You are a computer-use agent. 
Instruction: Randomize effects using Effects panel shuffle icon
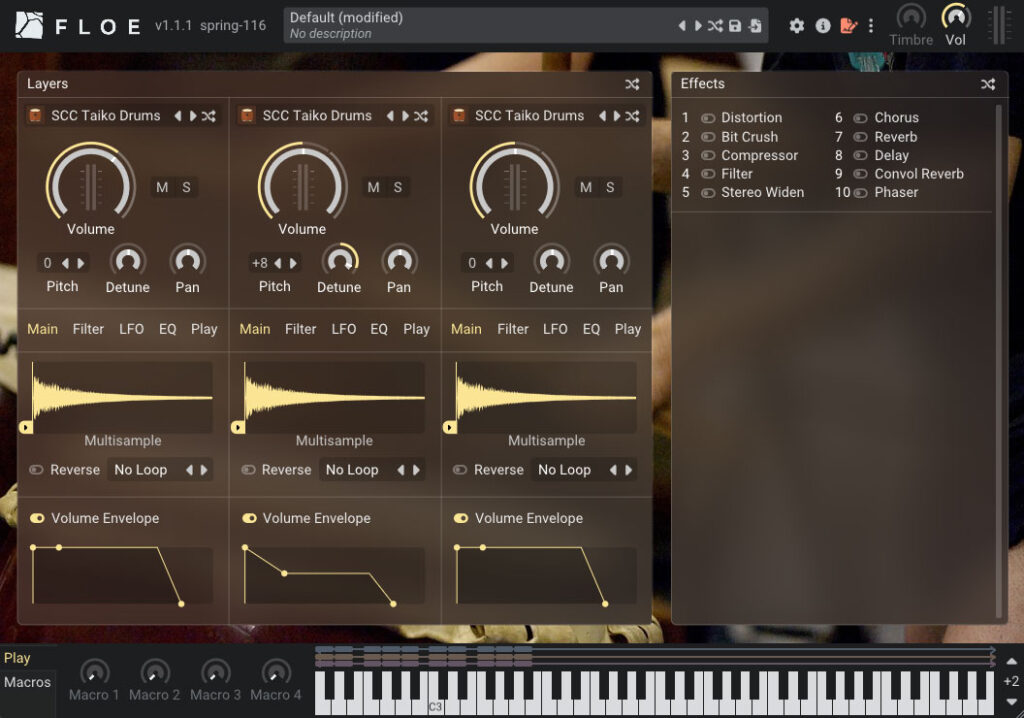click(988, 85)
